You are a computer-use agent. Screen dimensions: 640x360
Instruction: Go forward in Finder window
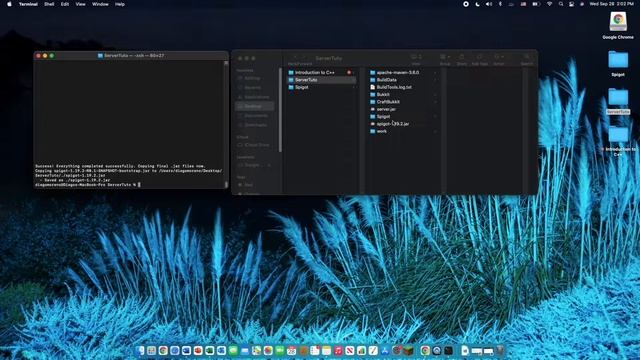pyautogui.click(x=304, y=58)
